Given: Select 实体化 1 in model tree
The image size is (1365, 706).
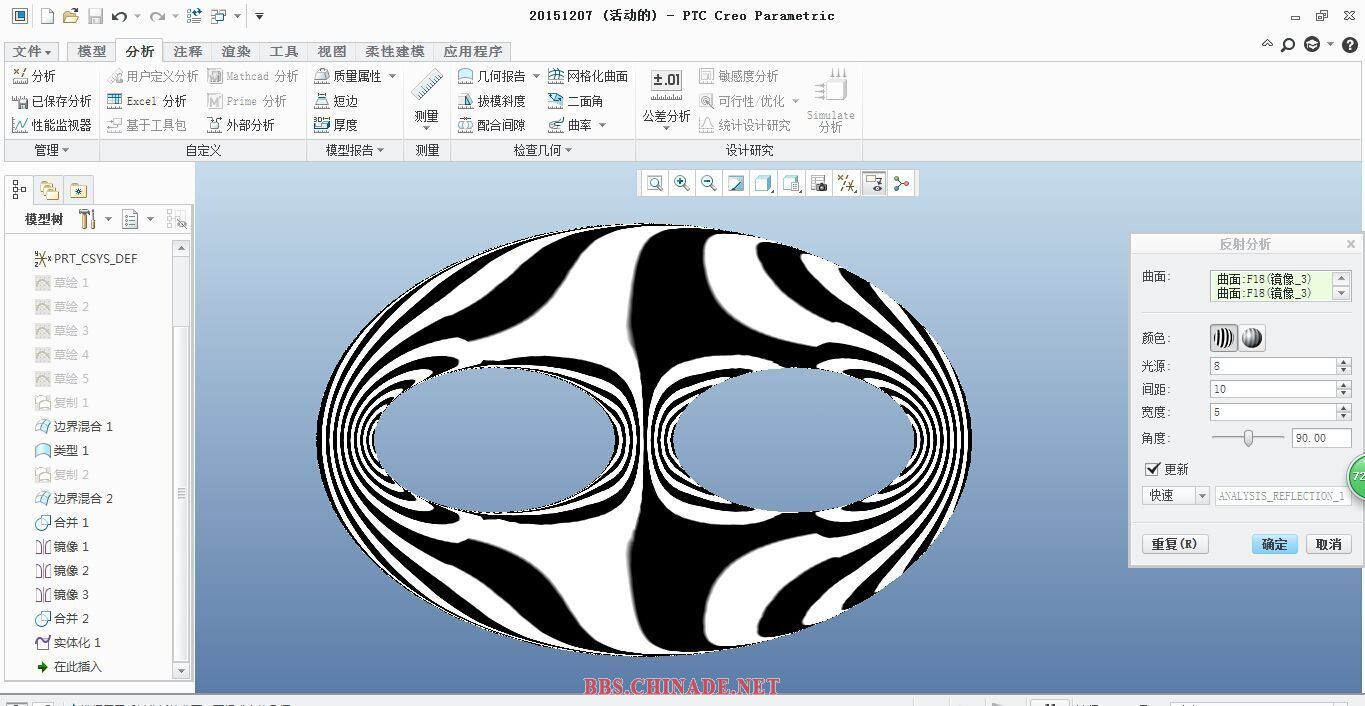Looking at the screenshot, I should pos(68,642).
